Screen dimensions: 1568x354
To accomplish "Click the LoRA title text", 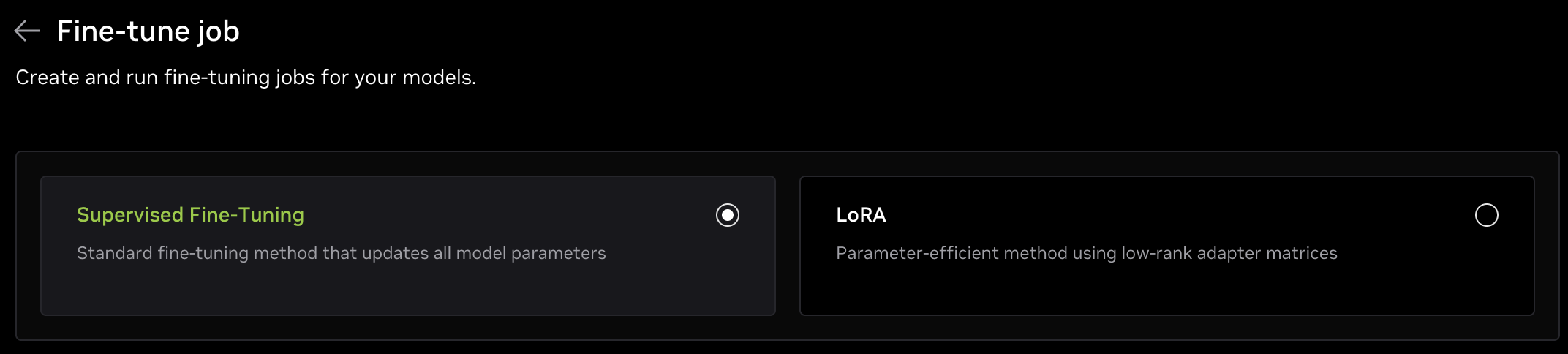I will pos(861,215).
